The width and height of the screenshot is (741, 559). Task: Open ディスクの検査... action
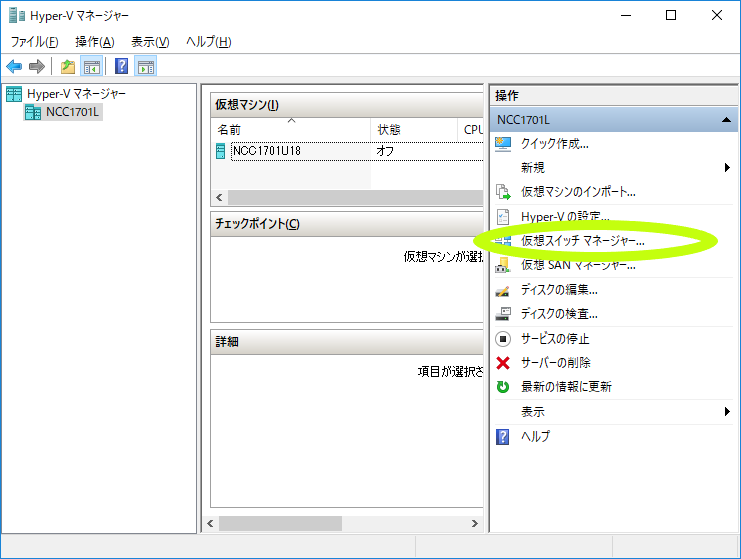click(x=559, y=314)
